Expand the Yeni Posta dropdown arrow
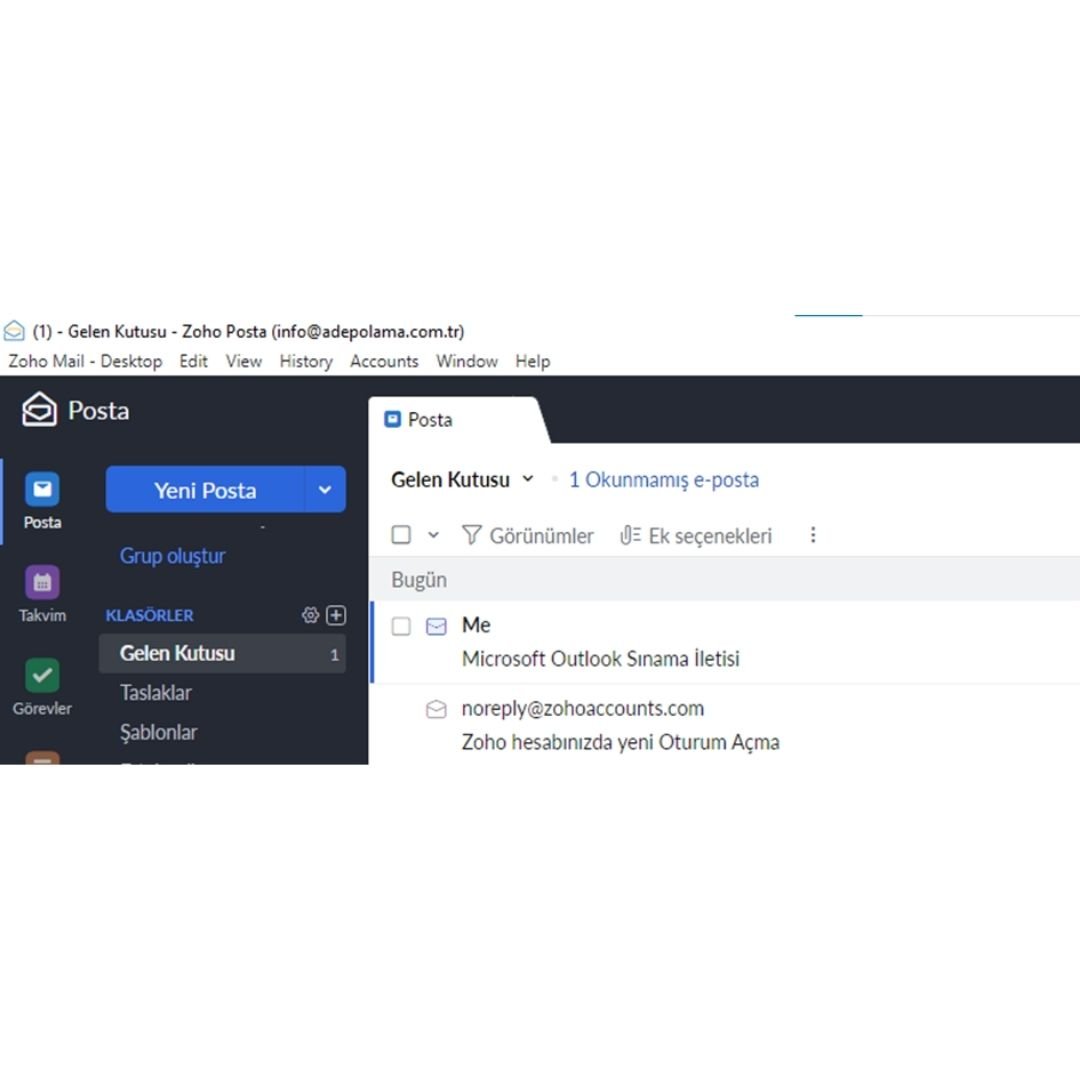 pos(324,490)
